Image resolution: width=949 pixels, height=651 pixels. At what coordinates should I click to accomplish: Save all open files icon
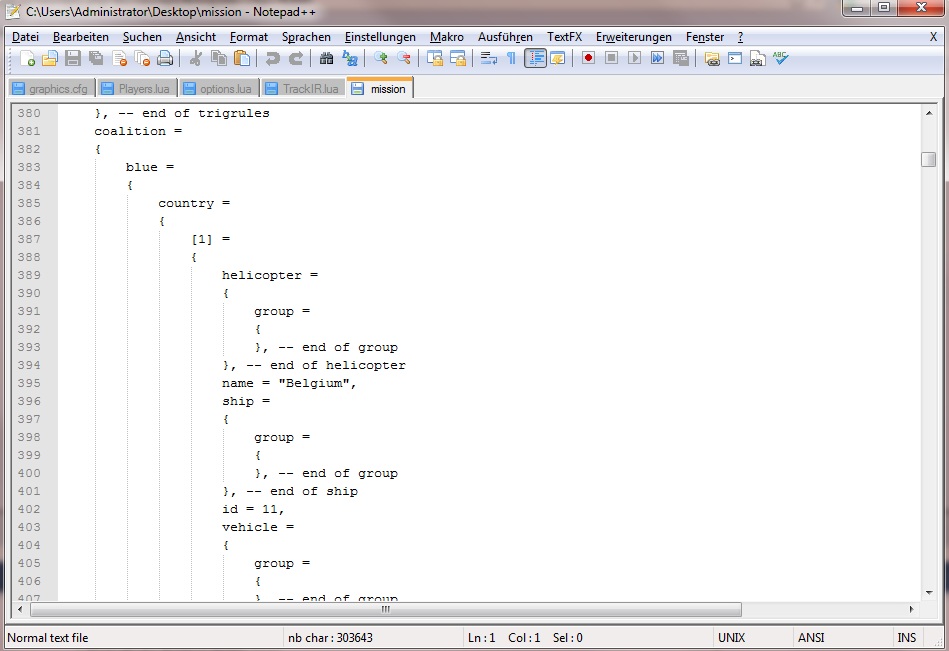(96, 58)
